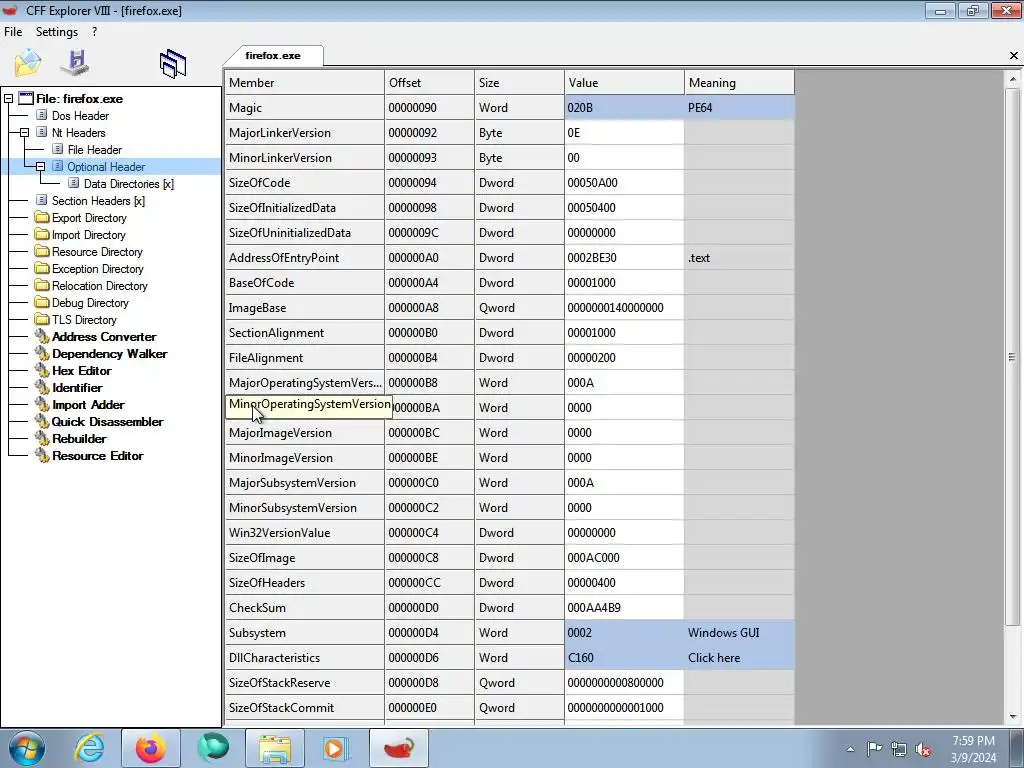Screen dimensions: 1024x768
Task: Click the Exception Directory folder icon
Action: (x=42, y=268)
